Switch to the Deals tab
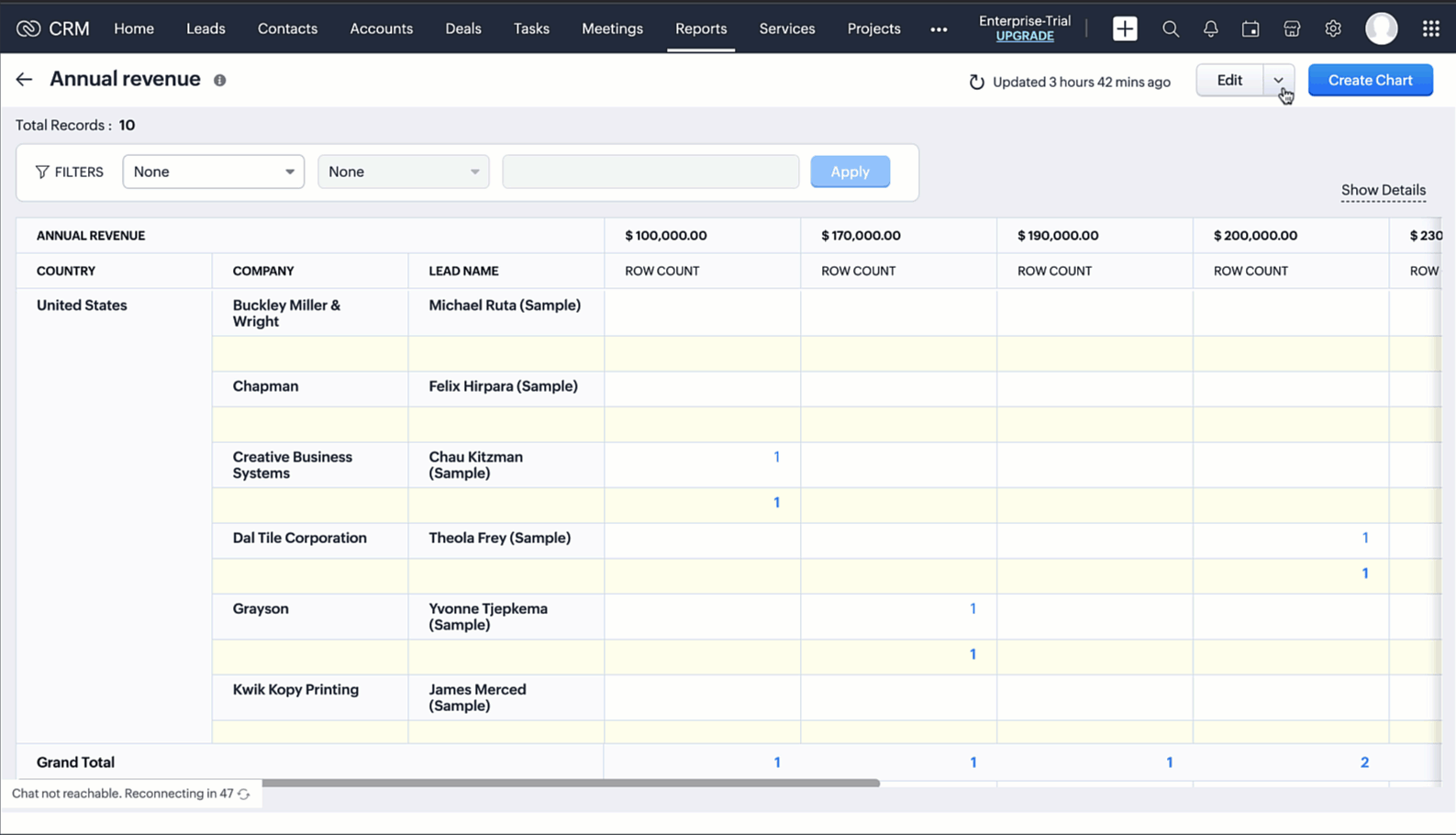The image size is (1456, 835). pyautogui.click(x=463, y=28)
